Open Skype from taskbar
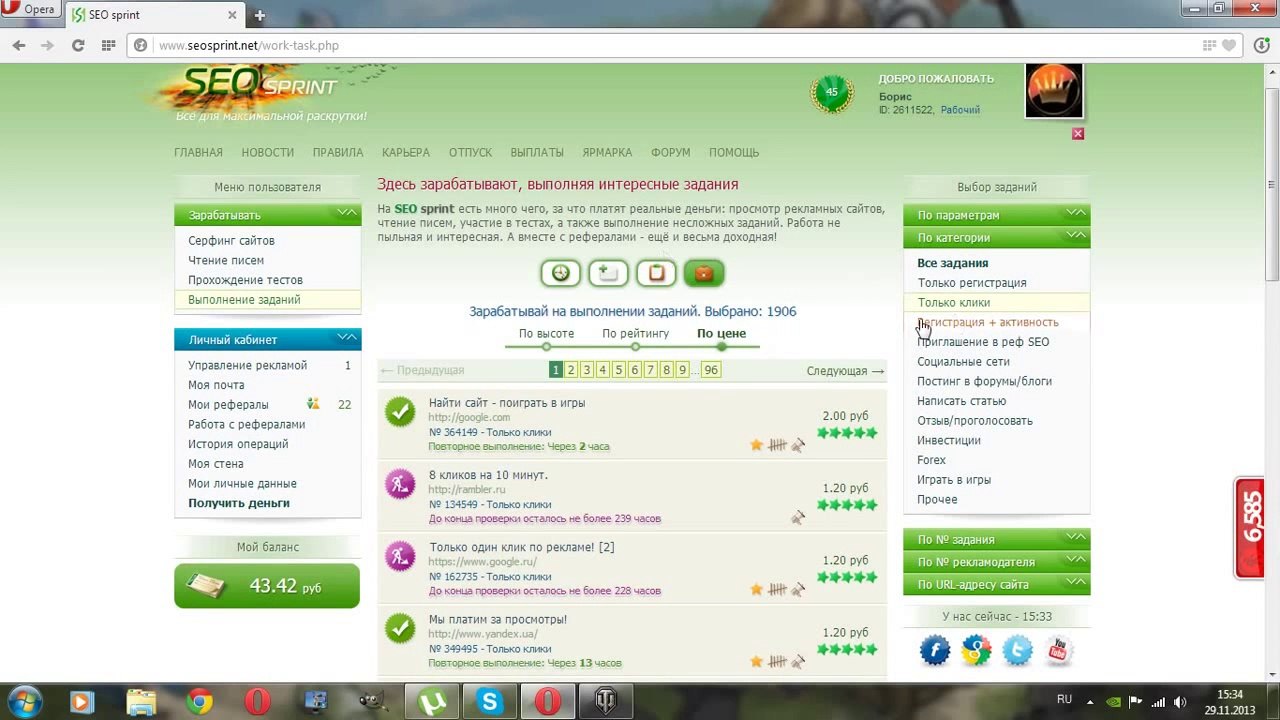This screenshot has width=1280, height=720. coord(490,702)
